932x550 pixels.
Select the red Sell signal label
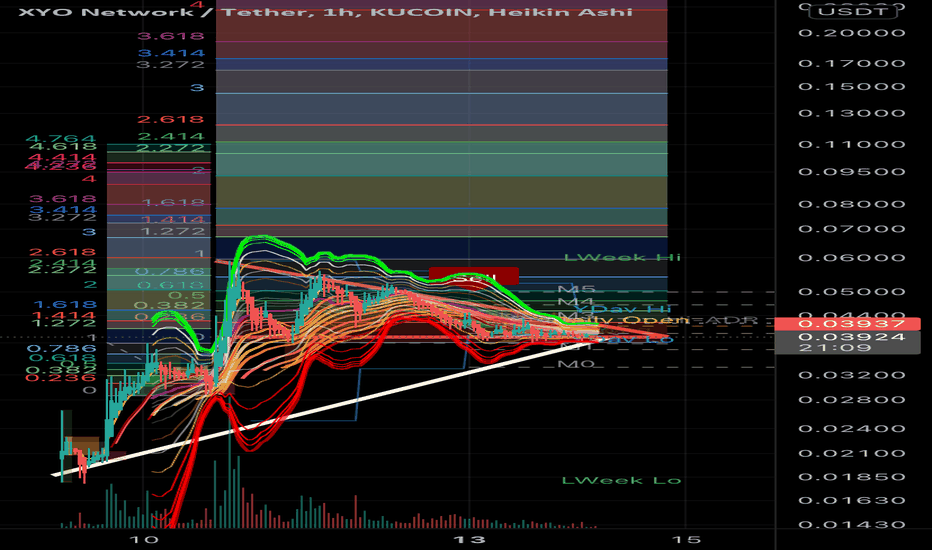click(x=474, y=276)
